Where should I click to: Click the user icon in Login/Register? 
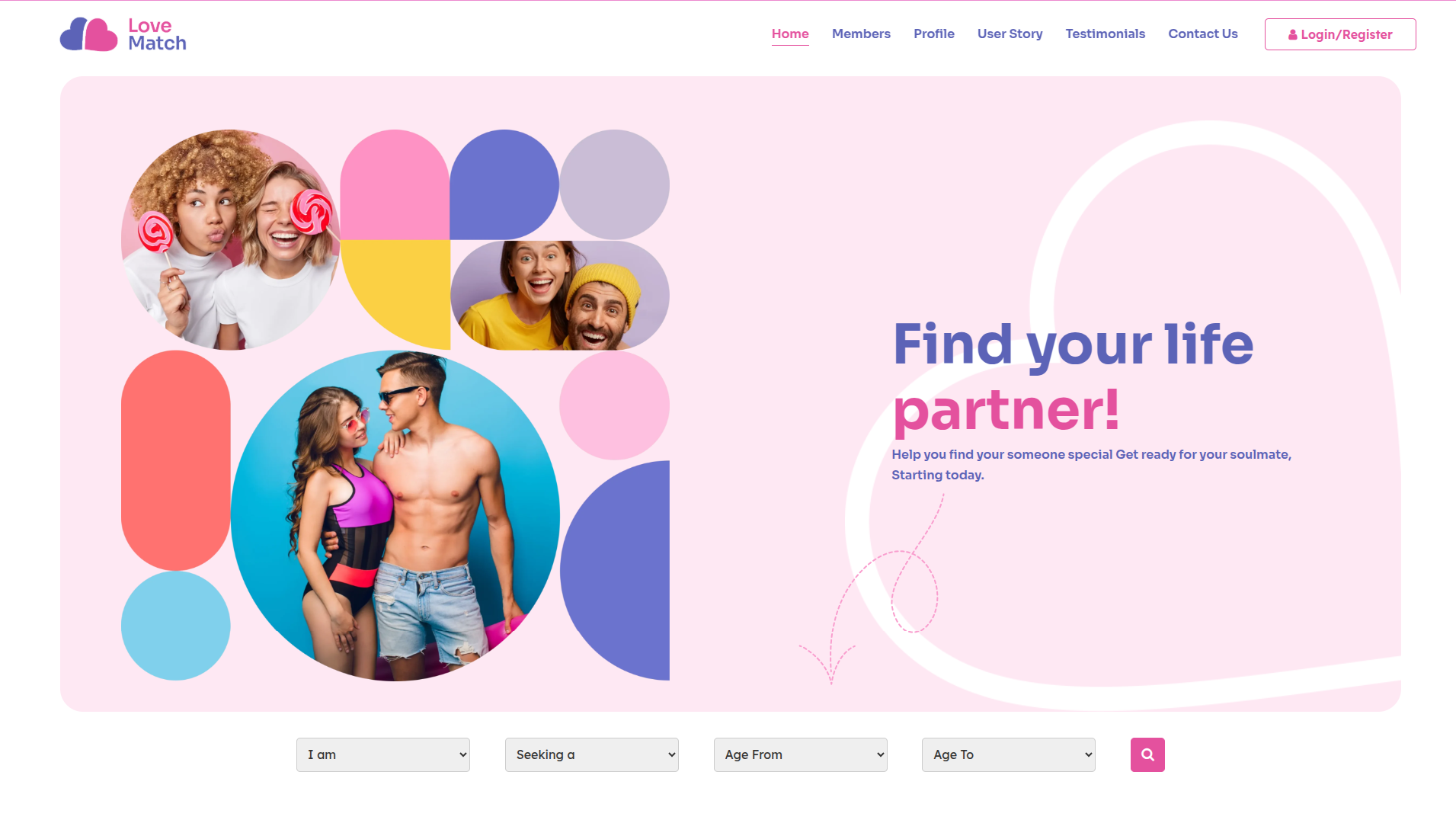[1292, 35]
